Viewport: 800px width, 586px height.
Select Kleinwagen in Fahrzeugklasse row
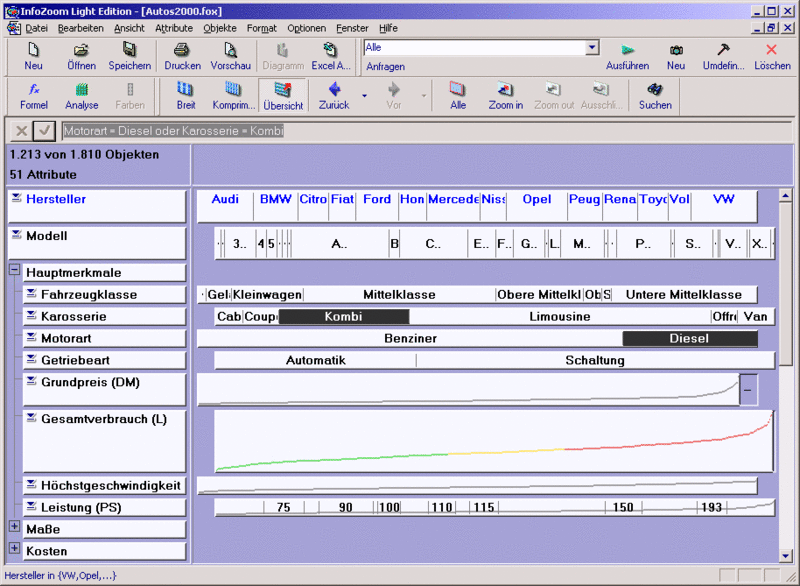[267, 295]
